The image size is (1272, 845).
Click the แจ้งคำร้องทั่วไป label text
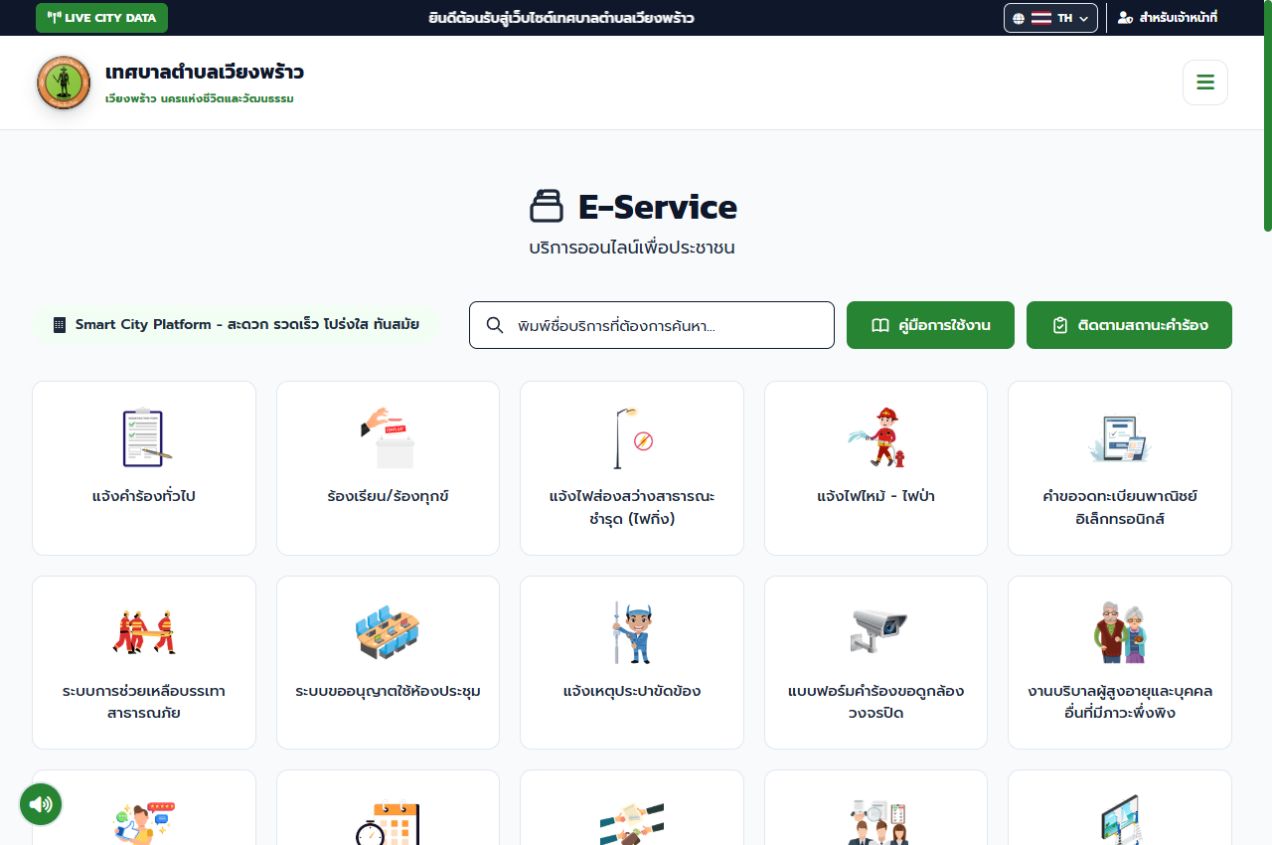click(144, 495)
